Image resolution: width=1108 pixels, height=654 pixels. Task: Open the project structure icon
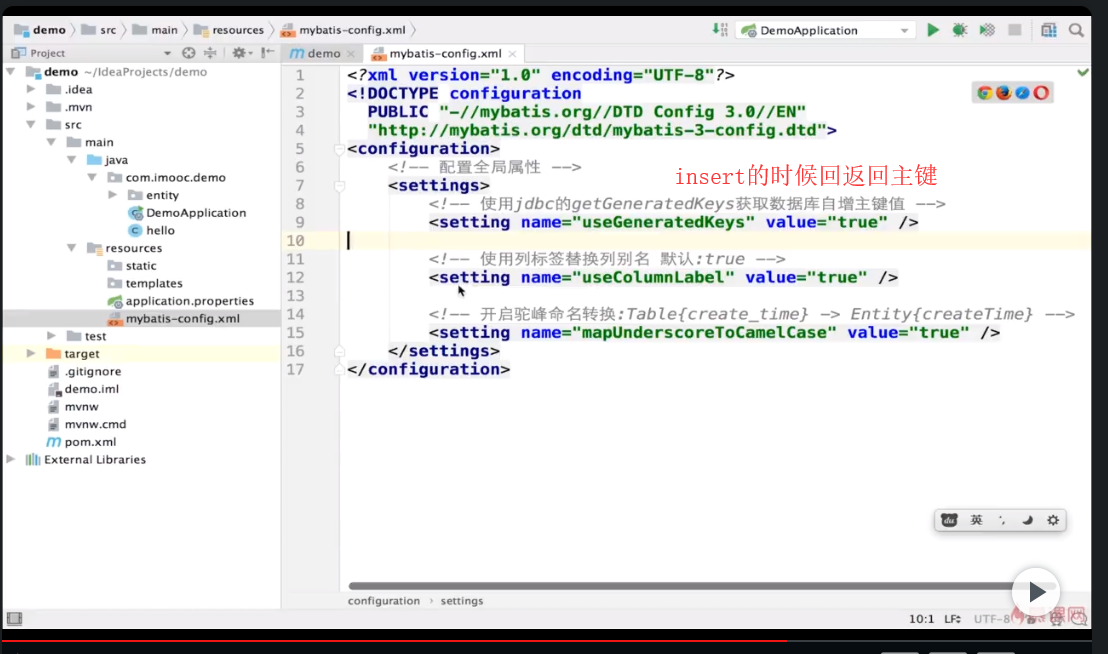point(1049,30)
